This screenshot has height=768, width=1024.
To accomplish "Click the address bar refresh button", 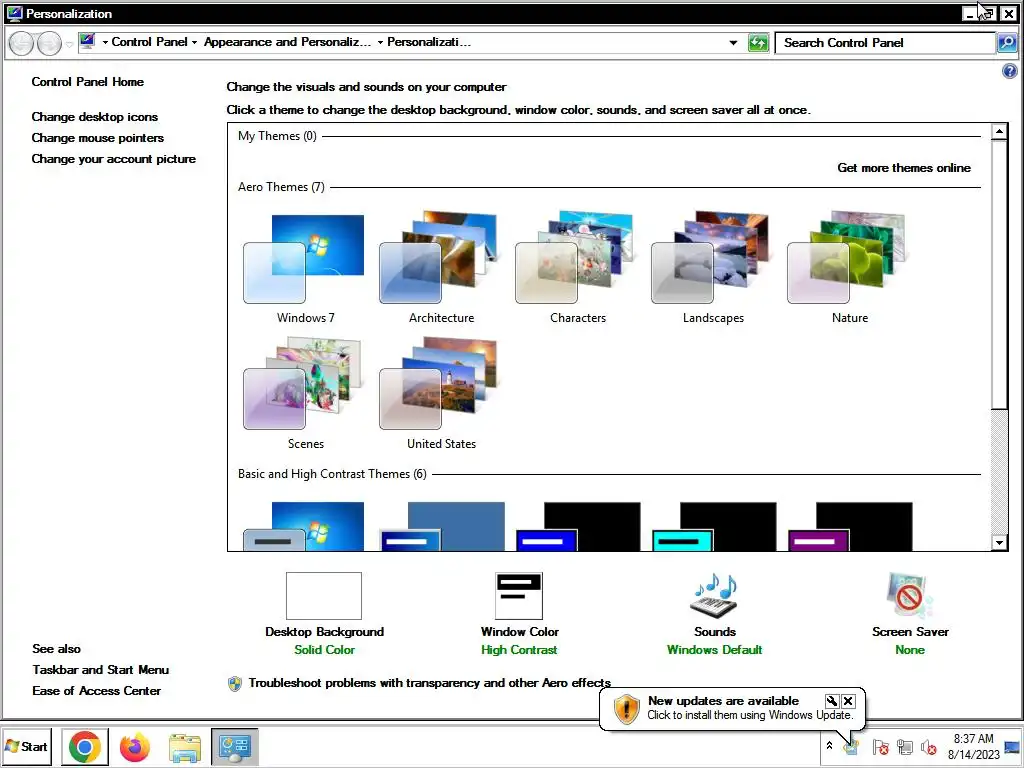I will coord(758,43).
